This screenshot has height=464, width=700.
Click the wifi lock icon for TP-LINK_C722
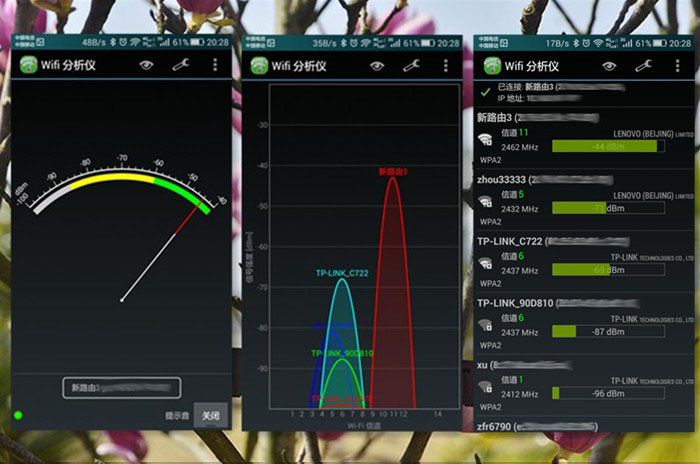485,263
